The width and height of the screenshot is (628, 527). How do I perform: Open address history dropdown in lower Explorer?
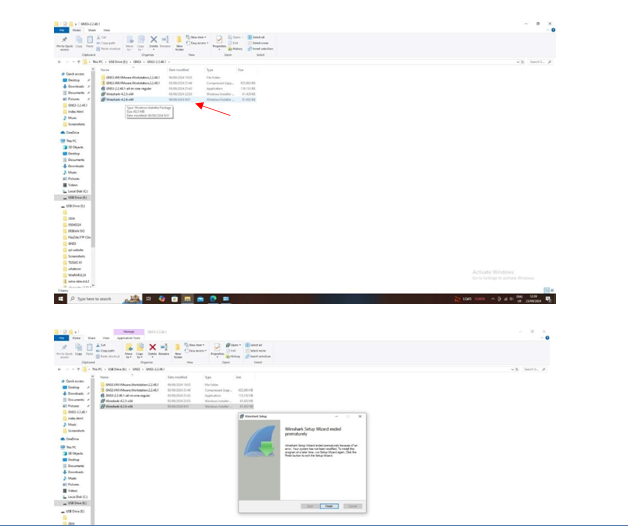point(512,369)
